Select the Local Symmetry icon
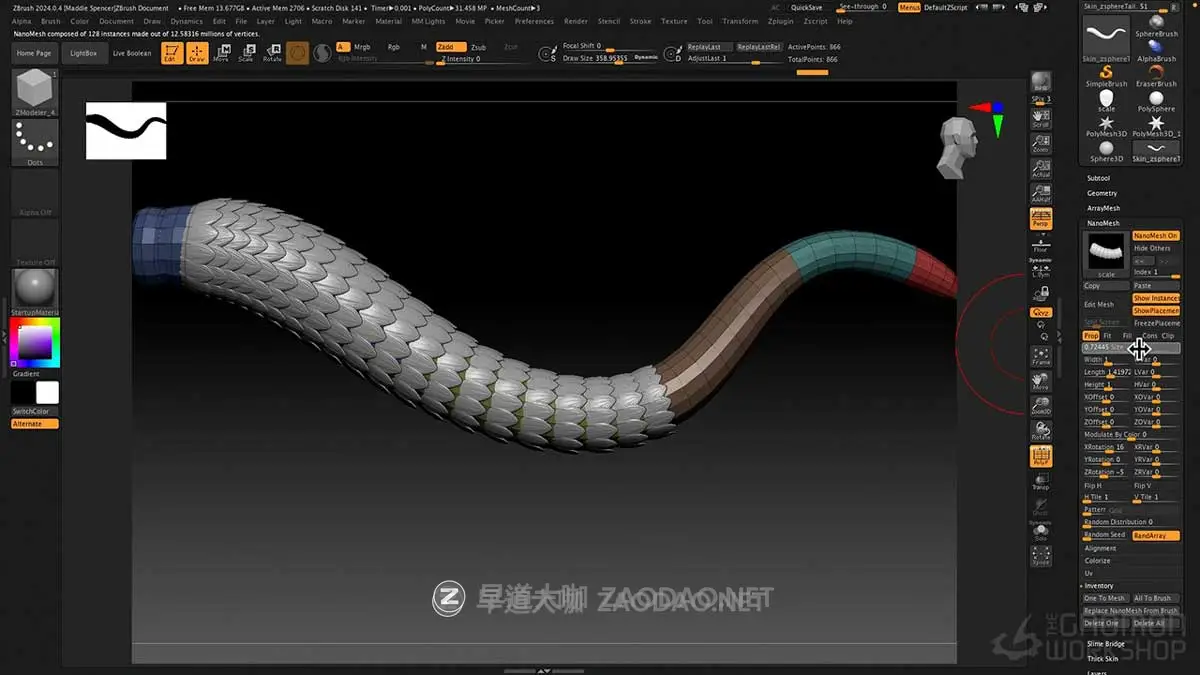Image resolution: width=1200 pixels, height=675 pixels. (x=1041, y=270)
